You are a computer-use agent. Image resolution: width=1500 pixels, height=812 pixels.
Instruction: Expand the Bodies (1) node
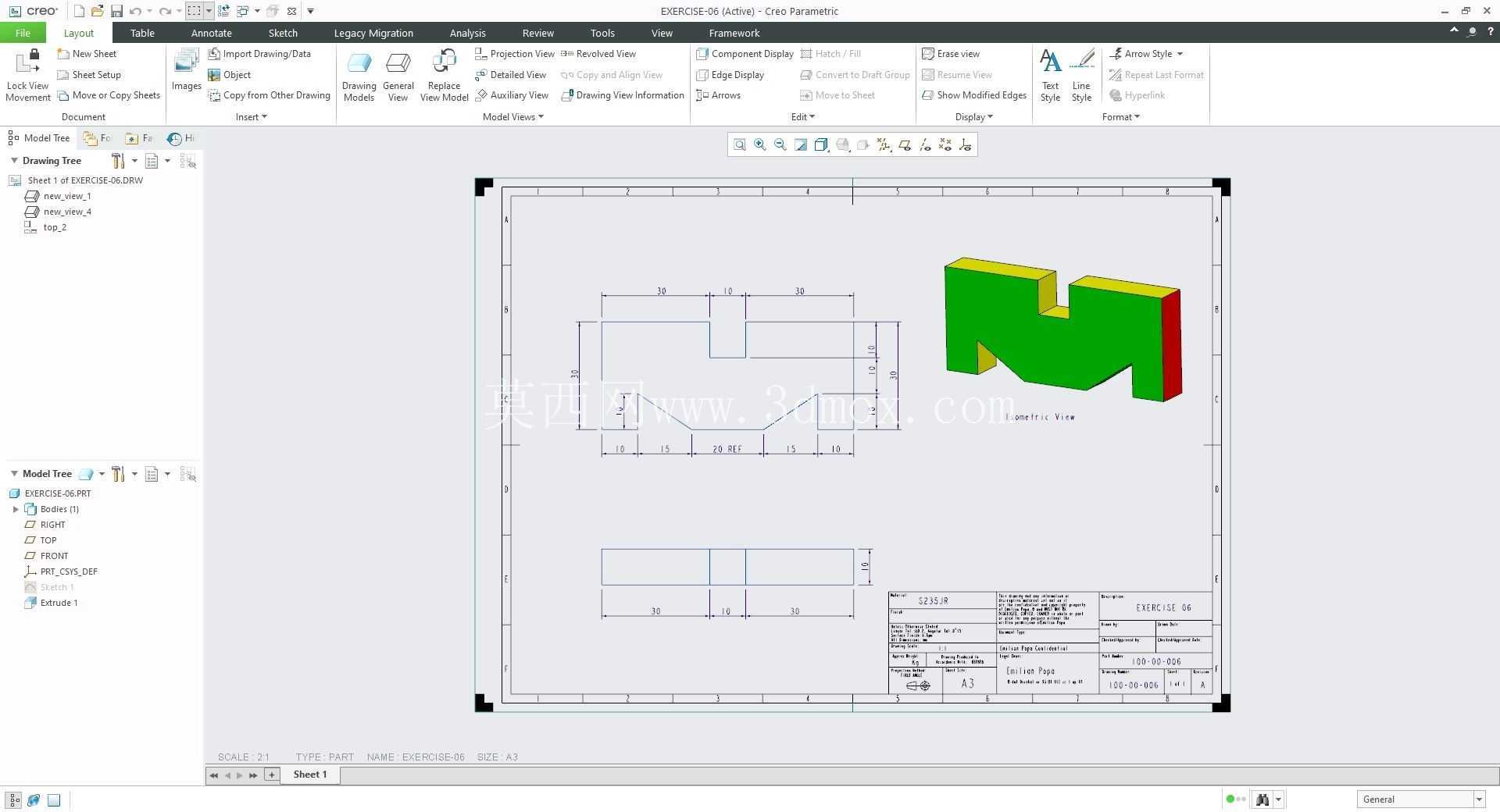tap(16, 509)
